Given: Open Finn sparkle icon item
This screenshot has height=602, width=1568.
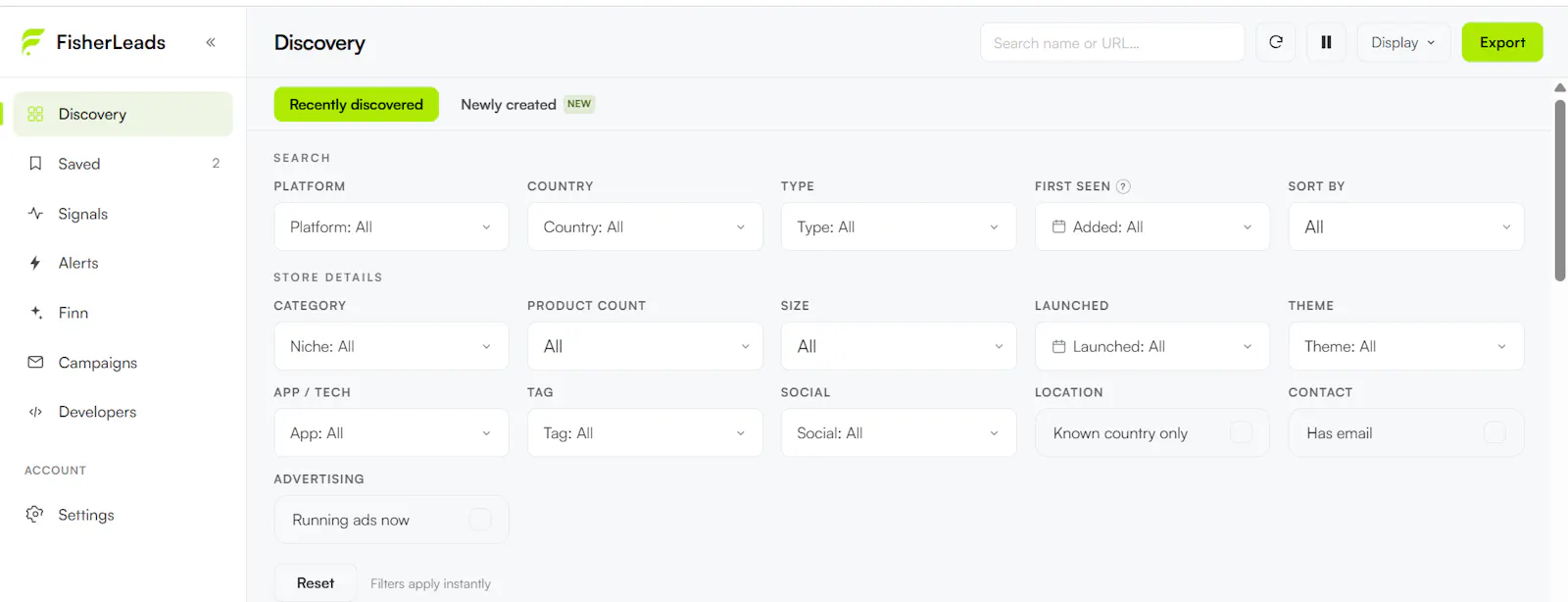Looking at the screenshot, I should pos(35,313).
